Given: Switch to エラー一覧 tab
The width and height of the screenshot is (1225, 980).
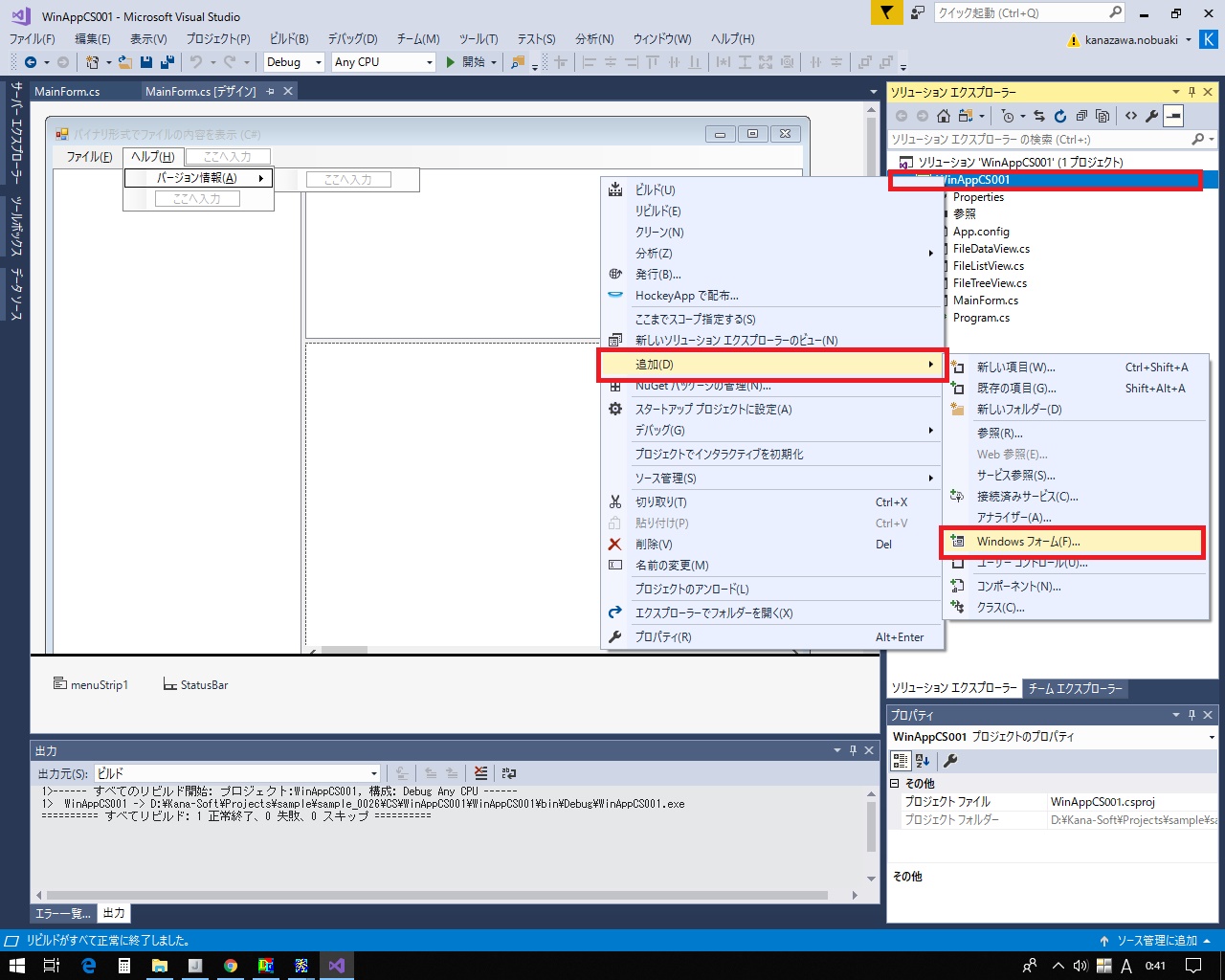Looking at the screenshot, I should (63, 914).
